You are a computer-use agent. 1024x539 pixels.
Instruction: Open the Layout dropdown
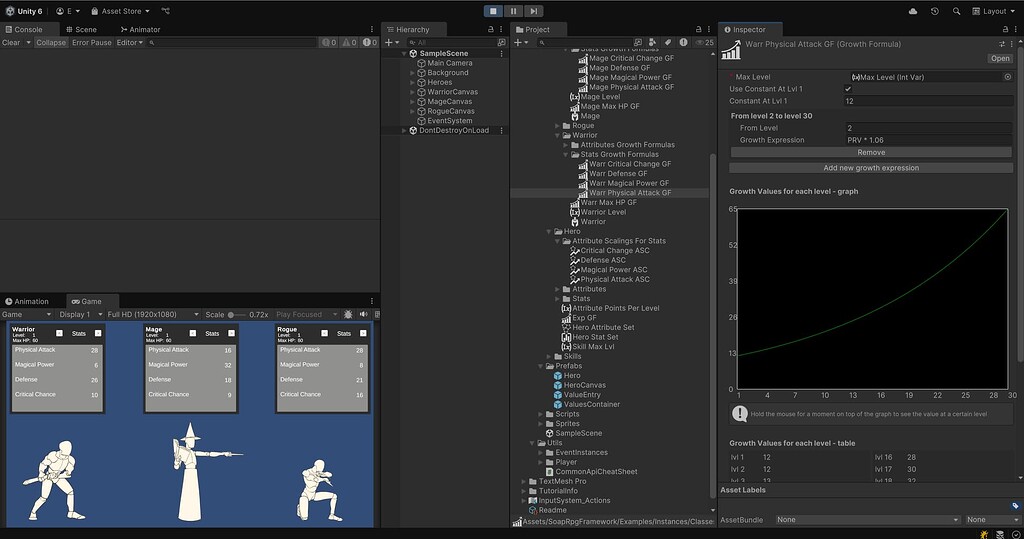[995, 11]
